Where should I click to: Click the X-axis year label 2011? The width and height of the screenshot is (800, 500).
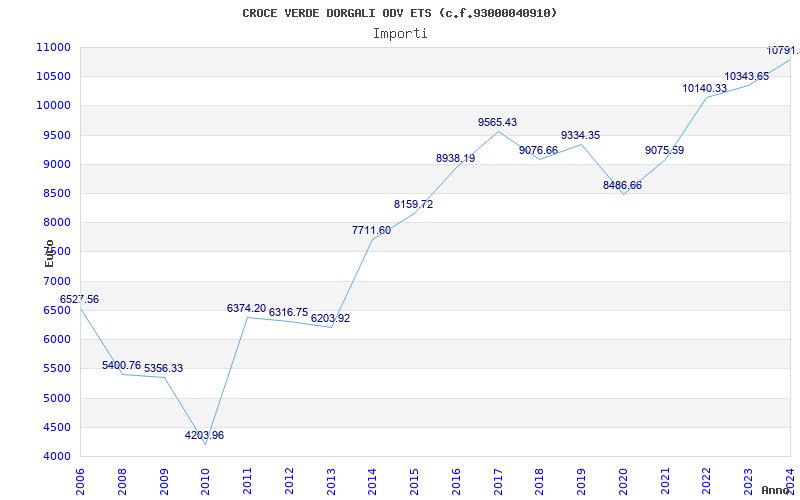[x=247, y=482]
